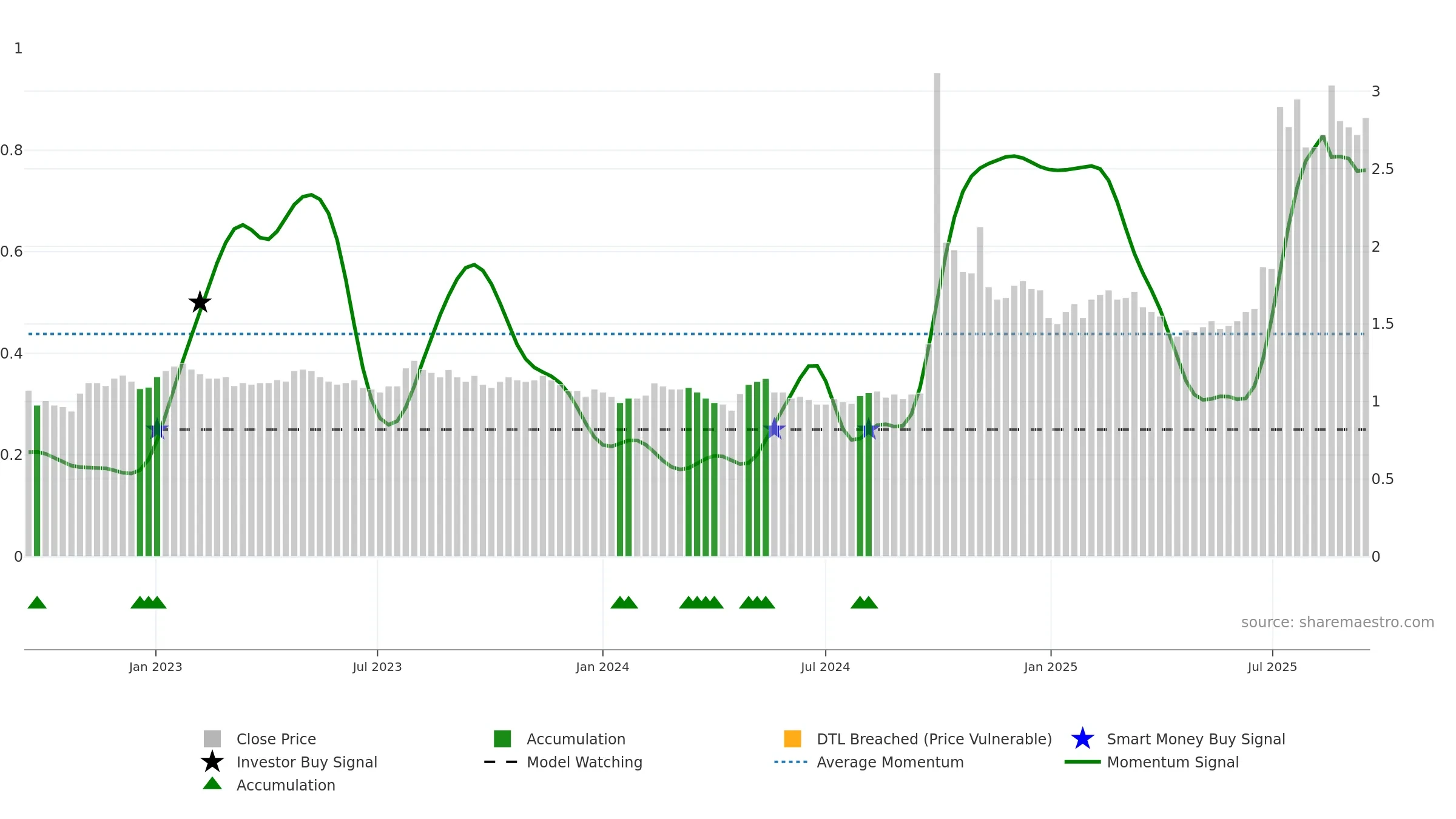Click the blue star before Jul 2024
The image size is (1456, 819).
[774, 429]
